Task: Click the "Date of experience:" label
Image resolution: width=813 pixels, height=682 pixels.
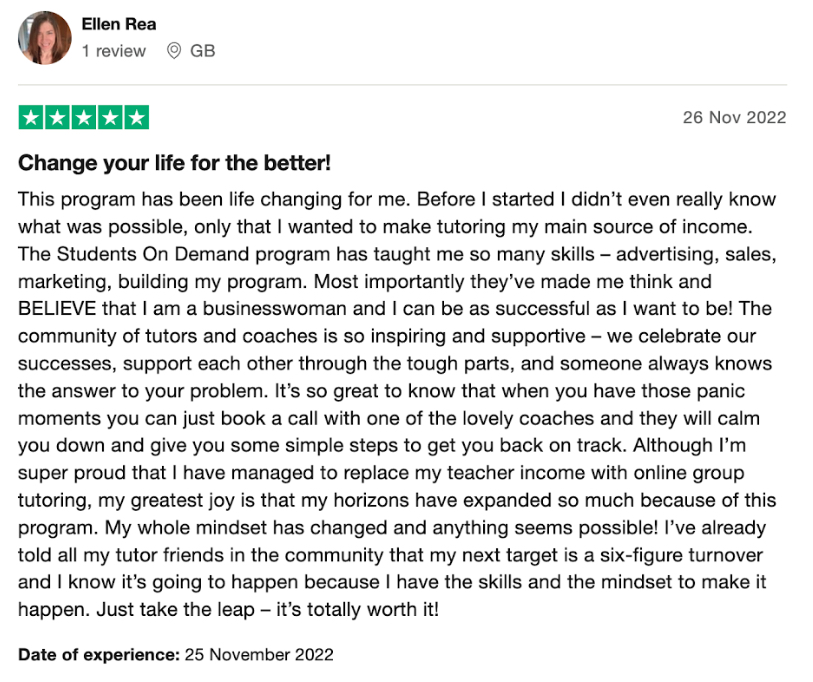Action: tap(98, 656)
